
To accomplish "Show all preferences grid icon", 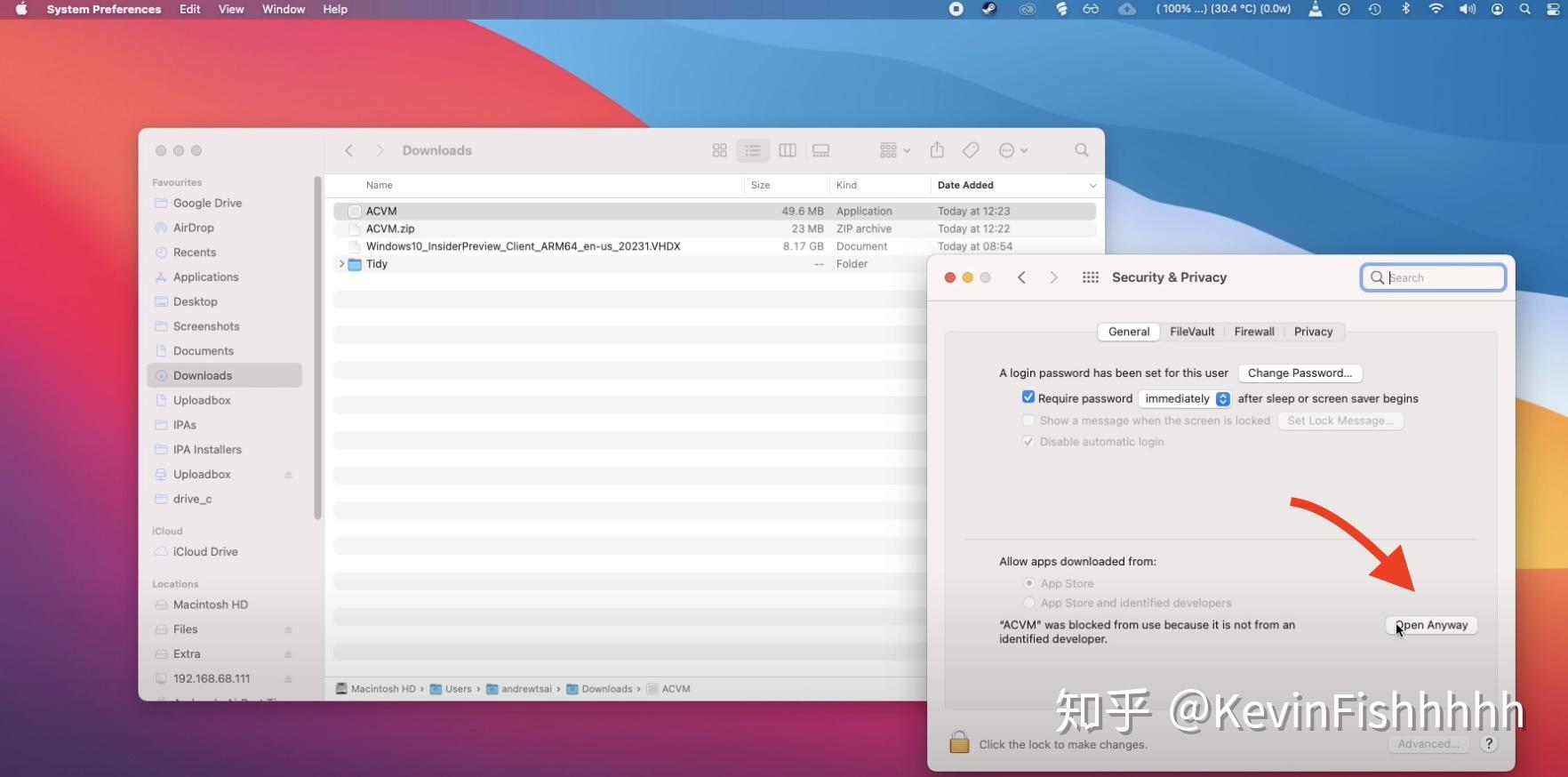I will pos(1091,277).
